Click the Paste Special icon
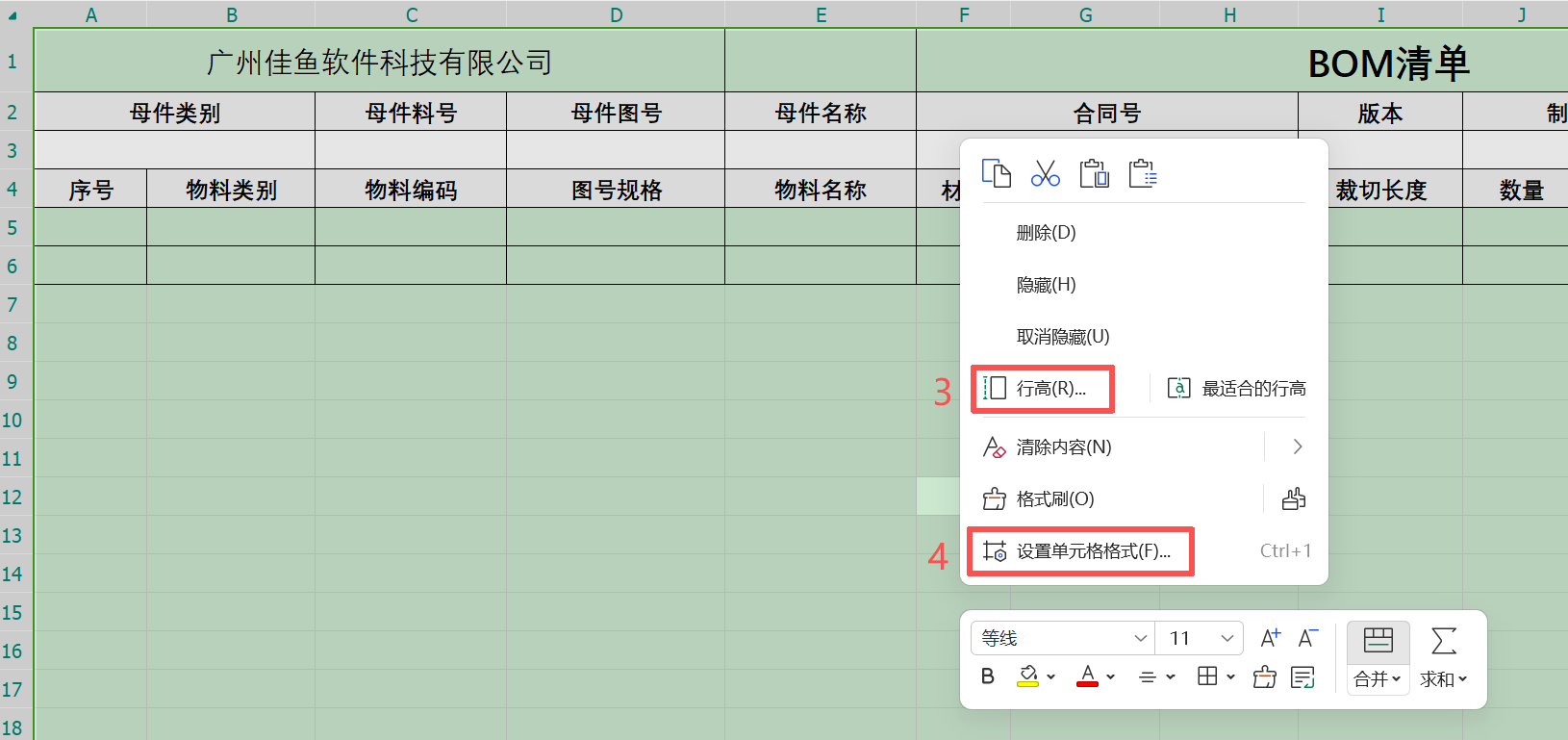 [1143, 173]
